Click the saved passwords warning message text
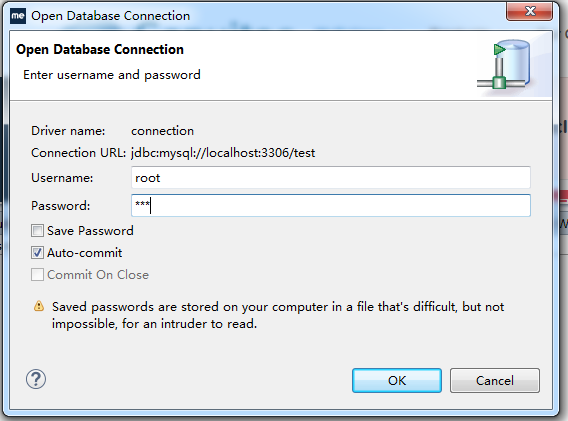The height and width of the screenshot is (421, 568). click(278, 315)
